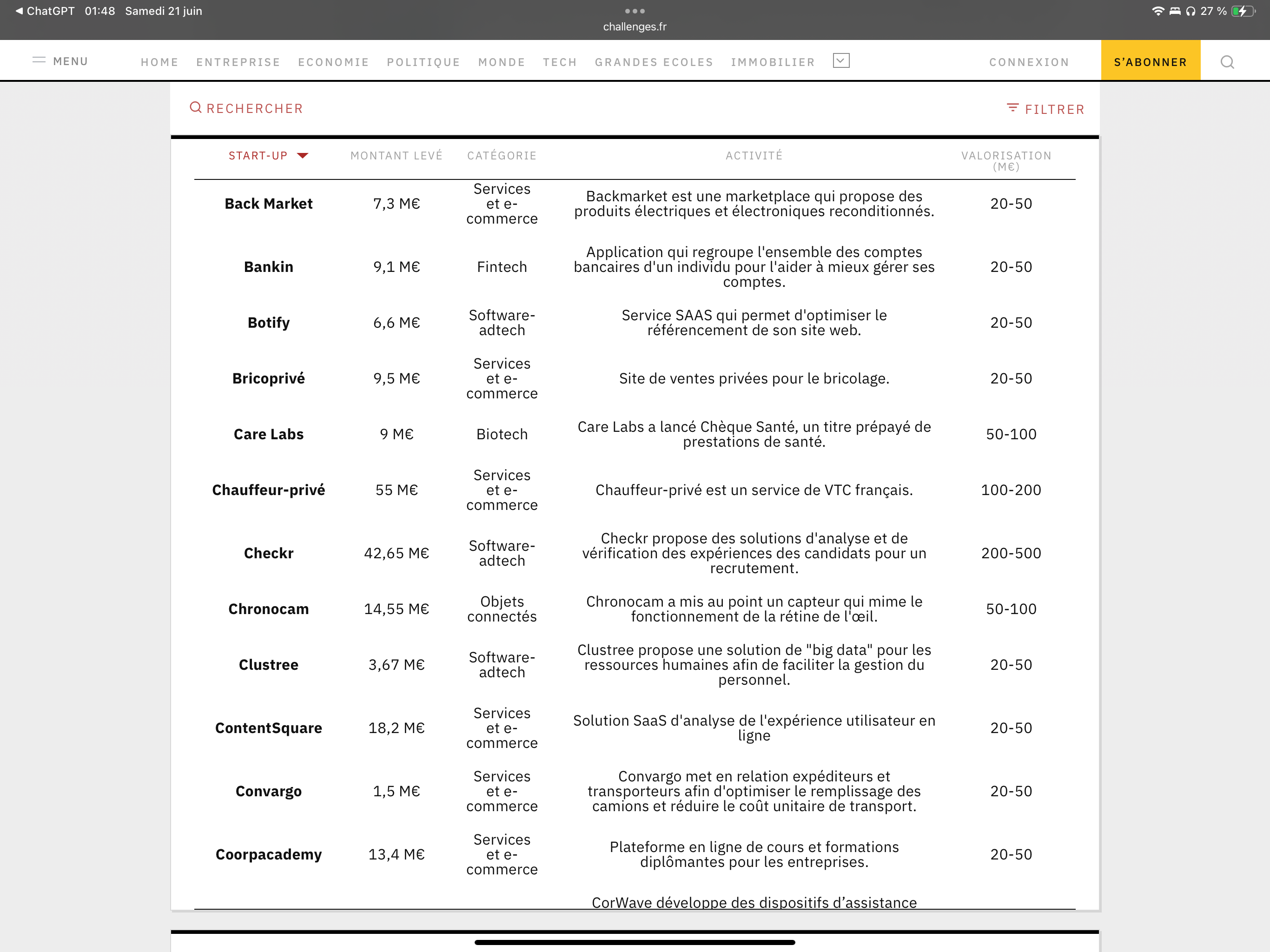The height and width of the screenshot is (952, 1270).
Task: Click the 3,67 M€ amount for Clustree
Action: coord(397,664)
